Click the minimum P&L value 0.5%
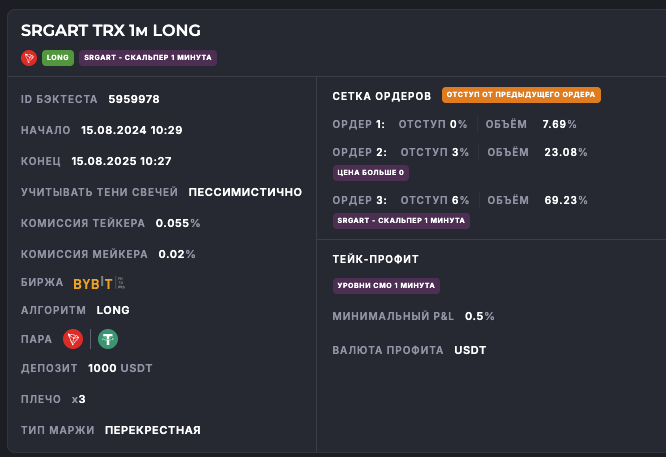 (480, 316)
